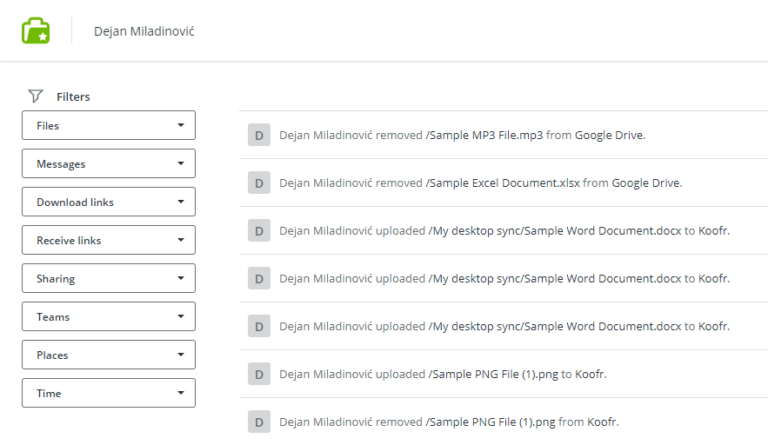
Task: Open the Teams filter dropdown
Action: [x=108, y=317]
